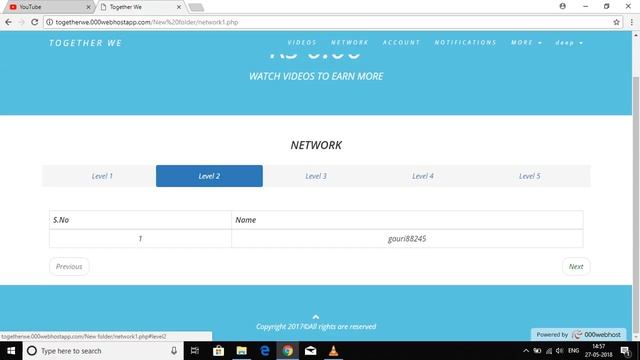Click the volume icon in system tray

[560, 351]
